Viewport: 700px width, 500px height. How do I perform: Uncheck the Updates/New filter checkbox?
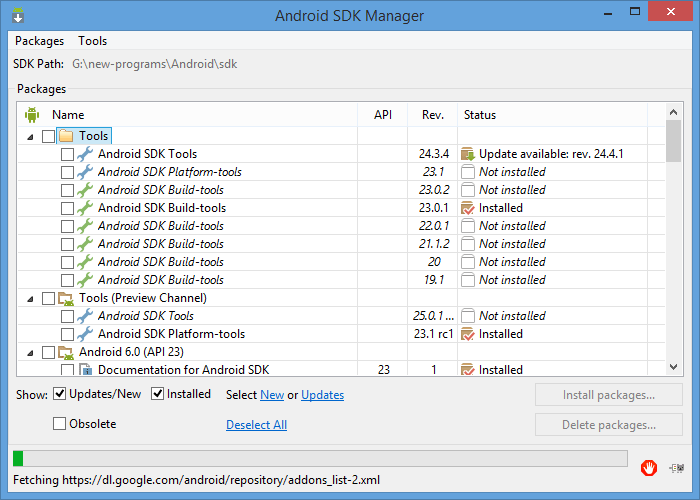59,394
